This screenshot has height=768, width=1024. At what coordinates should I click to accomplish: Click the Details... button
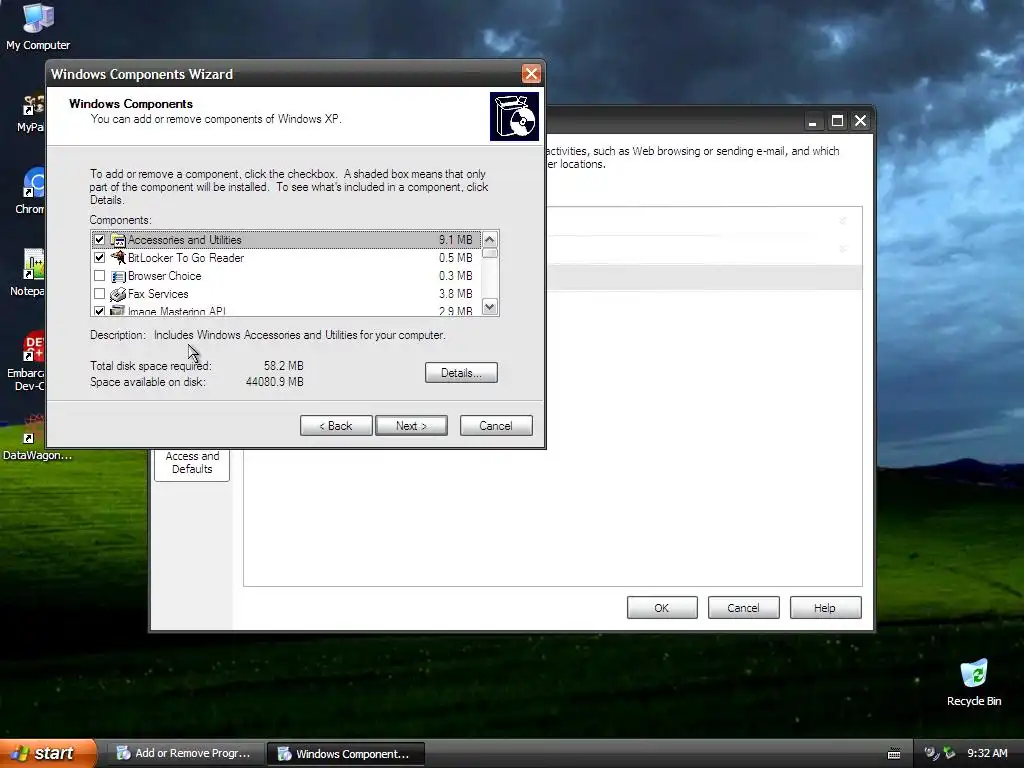[461, 373]
